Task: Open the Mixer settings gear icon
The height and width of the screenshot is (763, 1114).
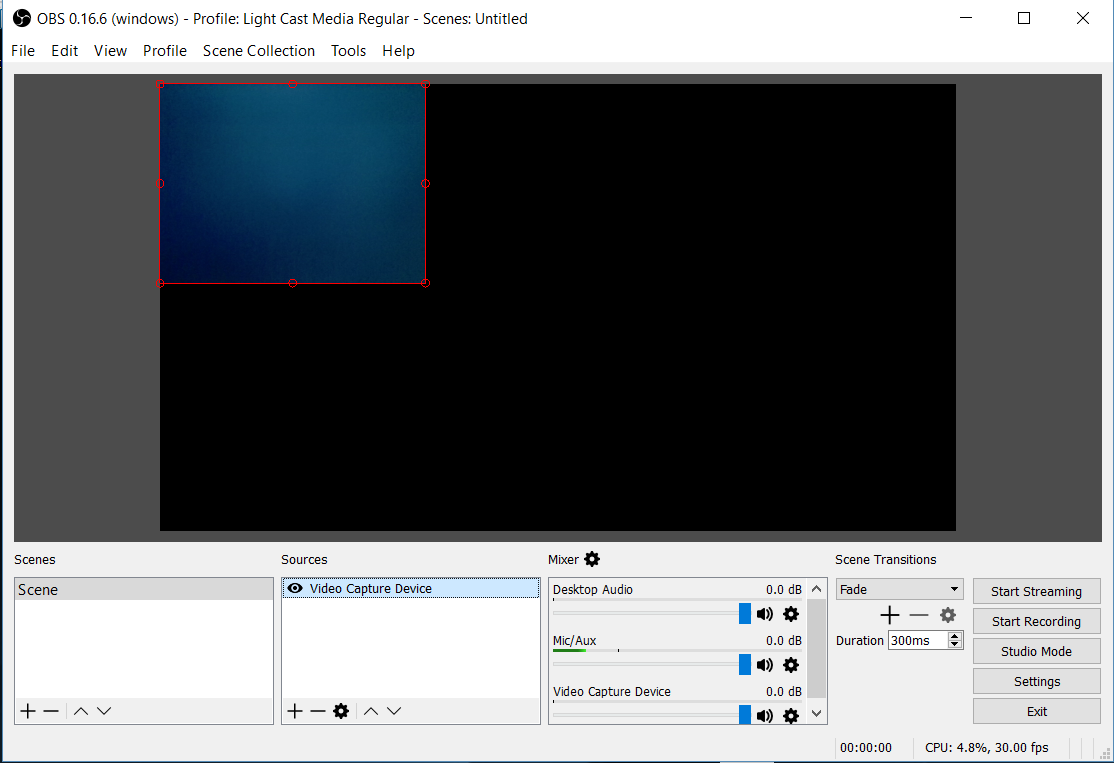Action: coord(592,559)
